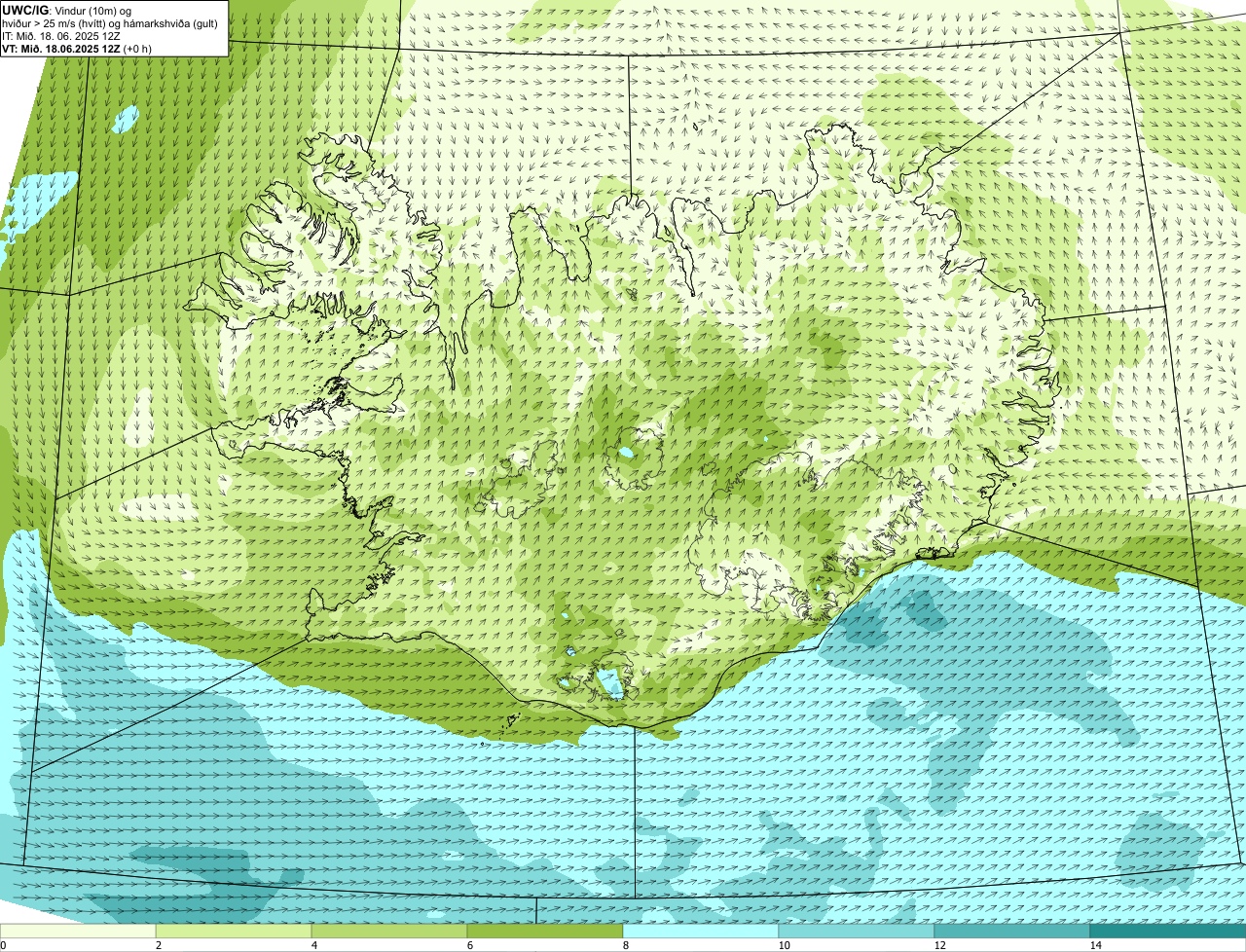The image size is (1246, 952).
Task: Click the '6' scale label
Action: (x=469, y=945)
